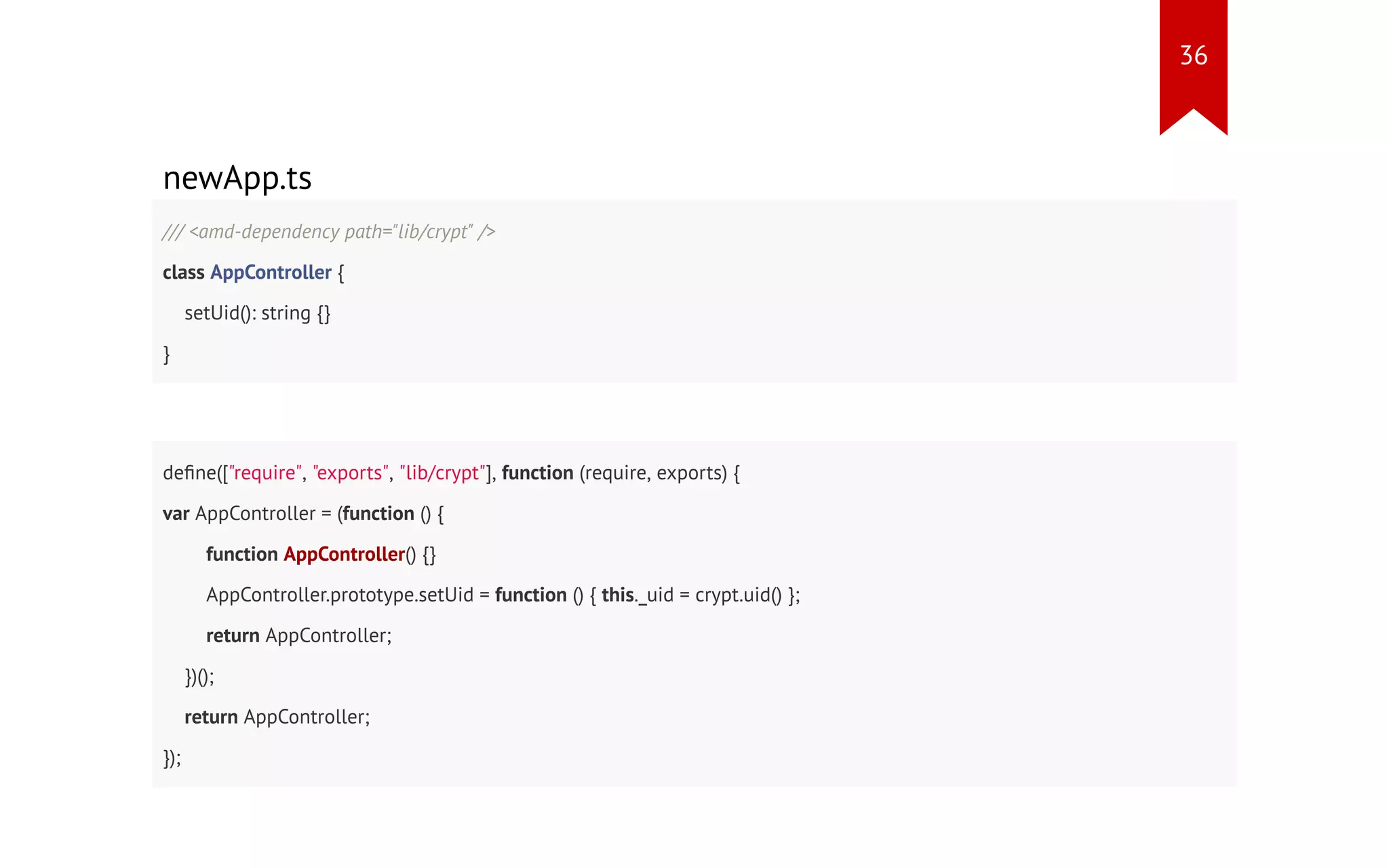Screen dimensions: 1389x868
Task: Click crypt.uid() call in setUid function
Action: coord(738,595)
